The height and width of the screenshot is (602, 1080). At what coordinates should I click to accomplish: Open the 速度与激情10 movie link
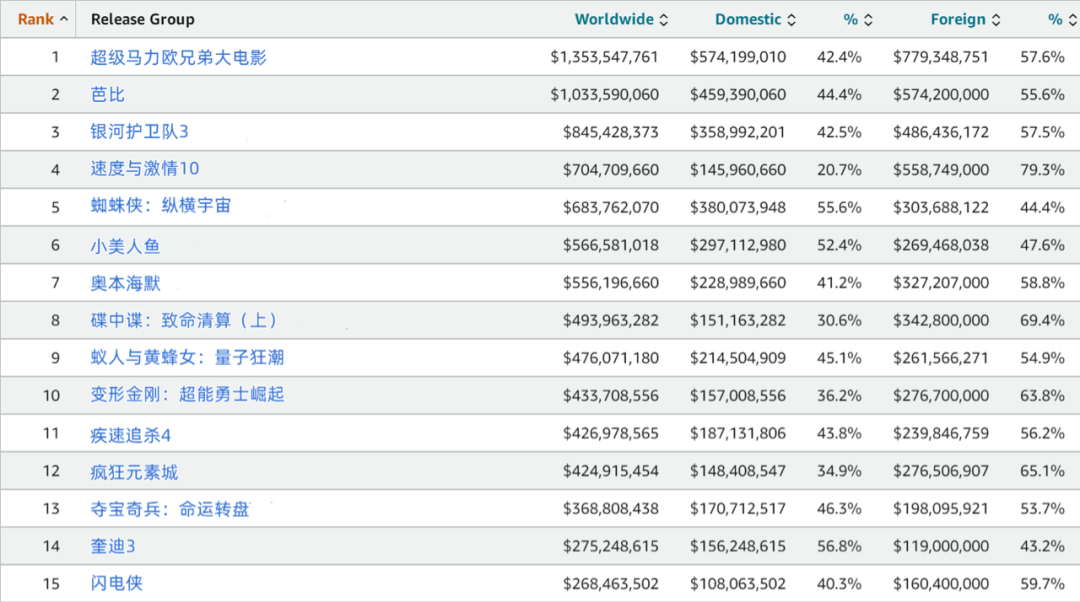click(145, 169)
